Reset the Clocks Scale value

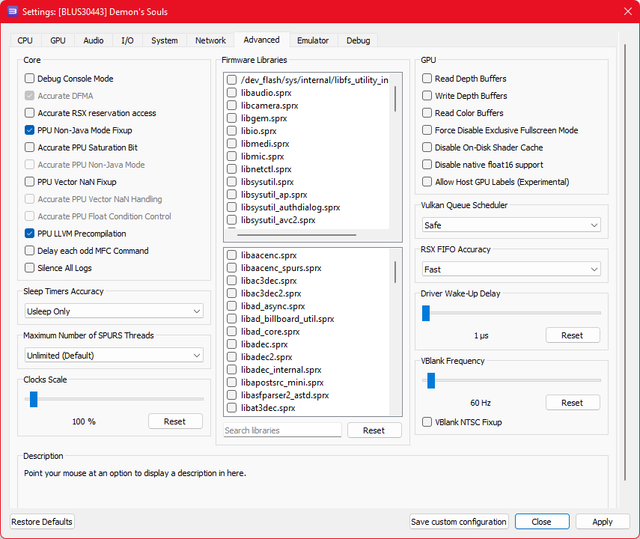pos(175,421)
